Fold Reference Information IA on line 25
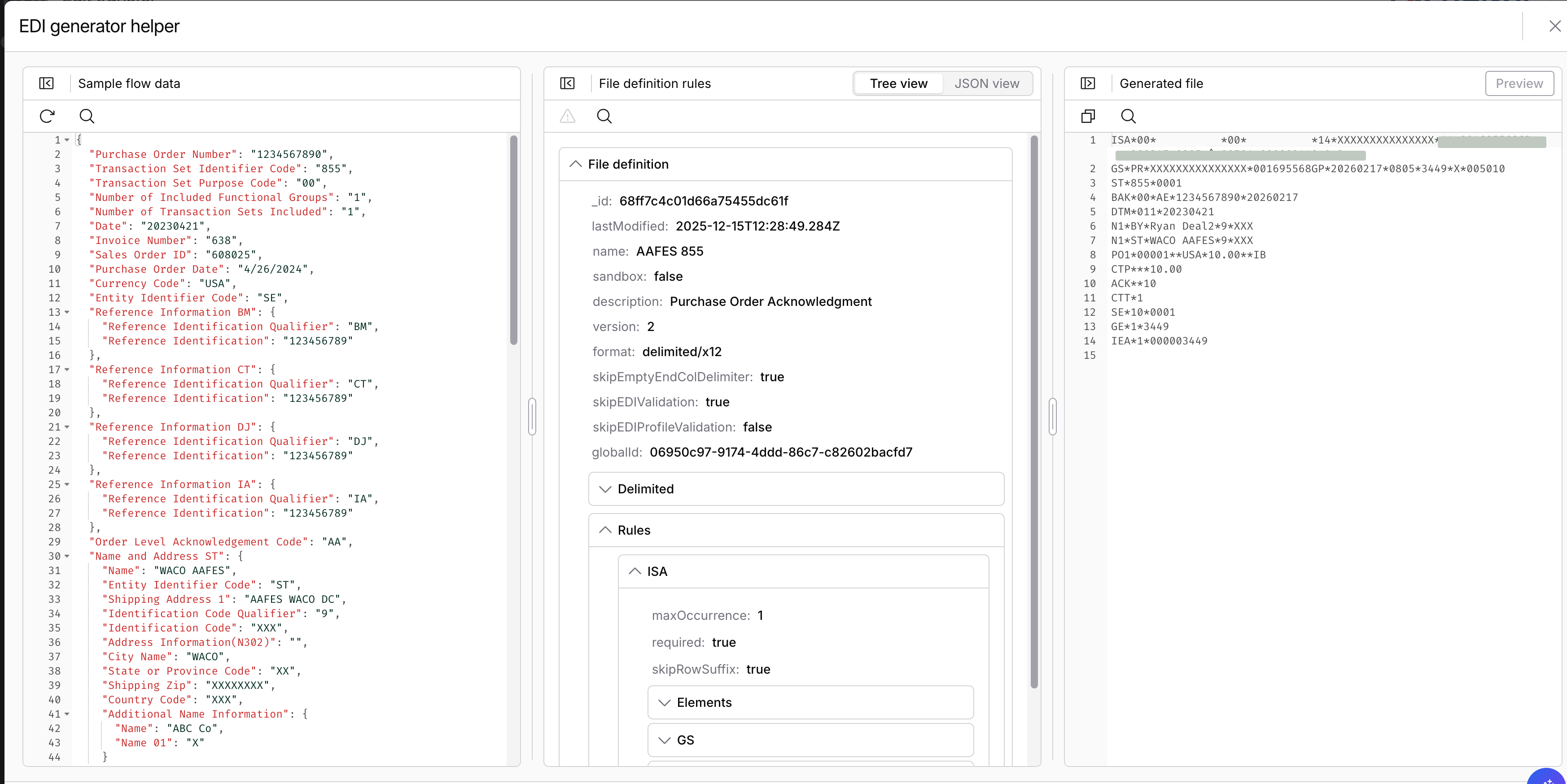The width and height of the screenshot is (1567, 784). [67, 484]
